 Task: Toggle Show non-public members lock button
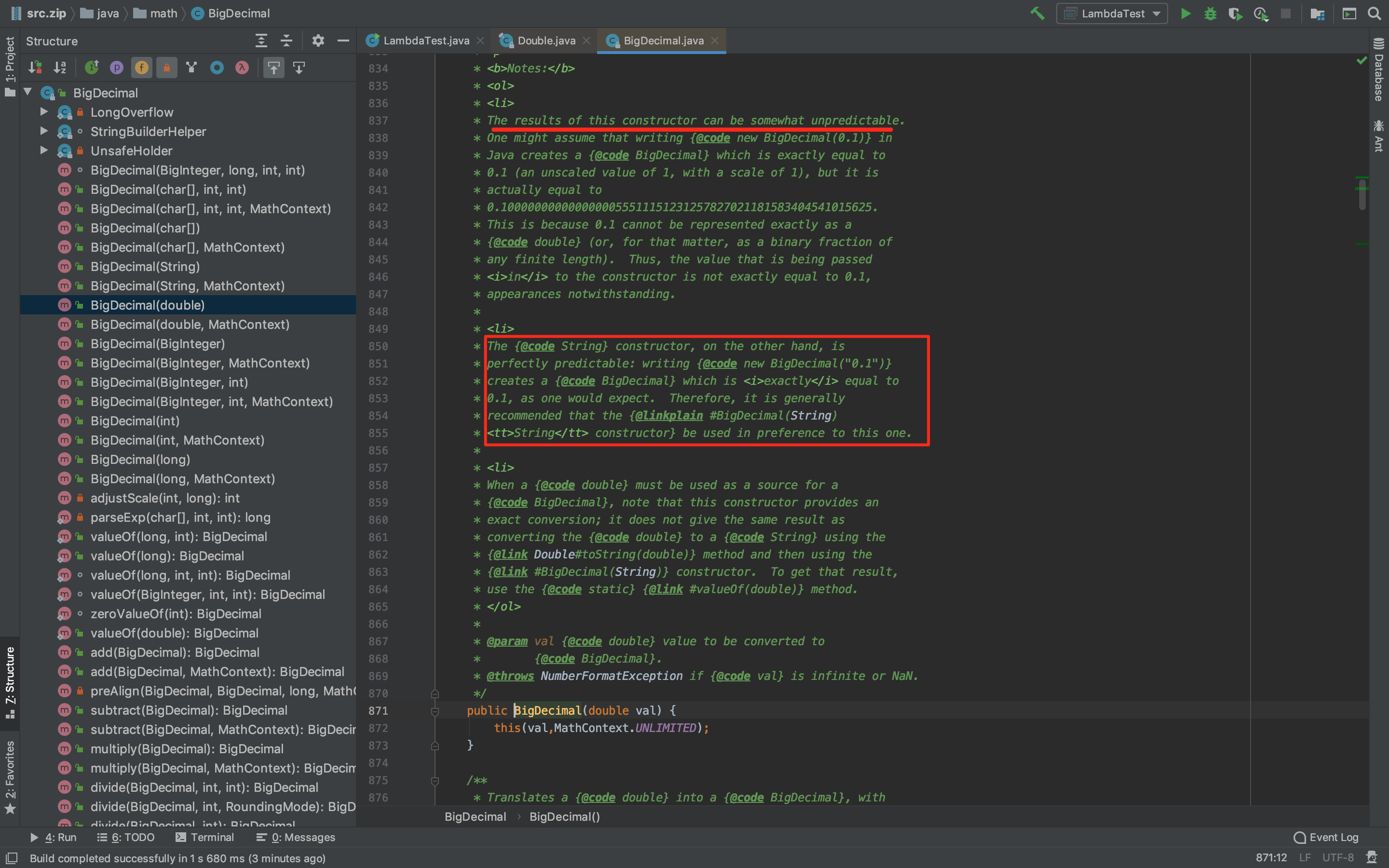(166, 68)
